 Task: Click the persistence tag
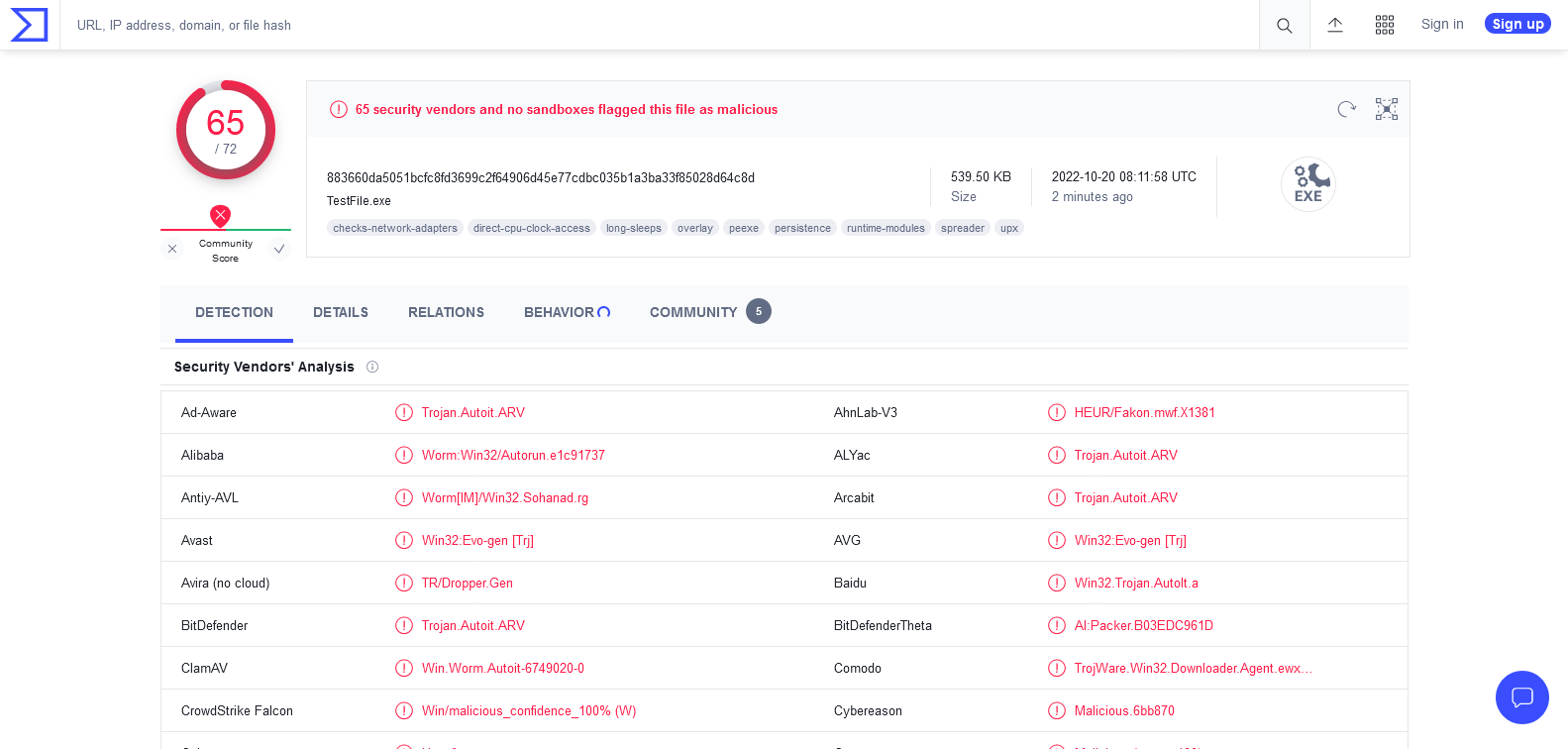pyautogui.click(x=802, y=228)
